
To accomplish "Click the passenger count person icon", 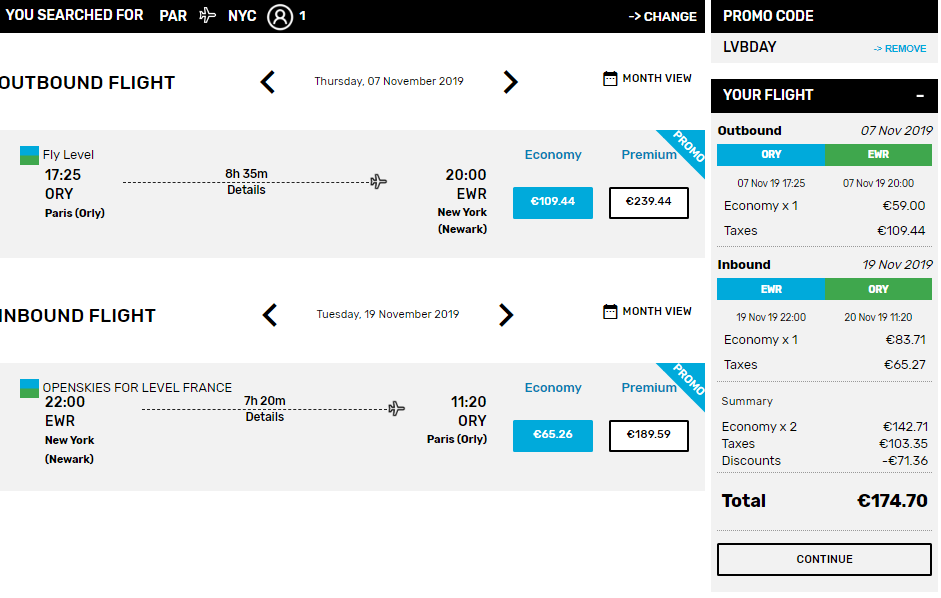I will (280, 16).
